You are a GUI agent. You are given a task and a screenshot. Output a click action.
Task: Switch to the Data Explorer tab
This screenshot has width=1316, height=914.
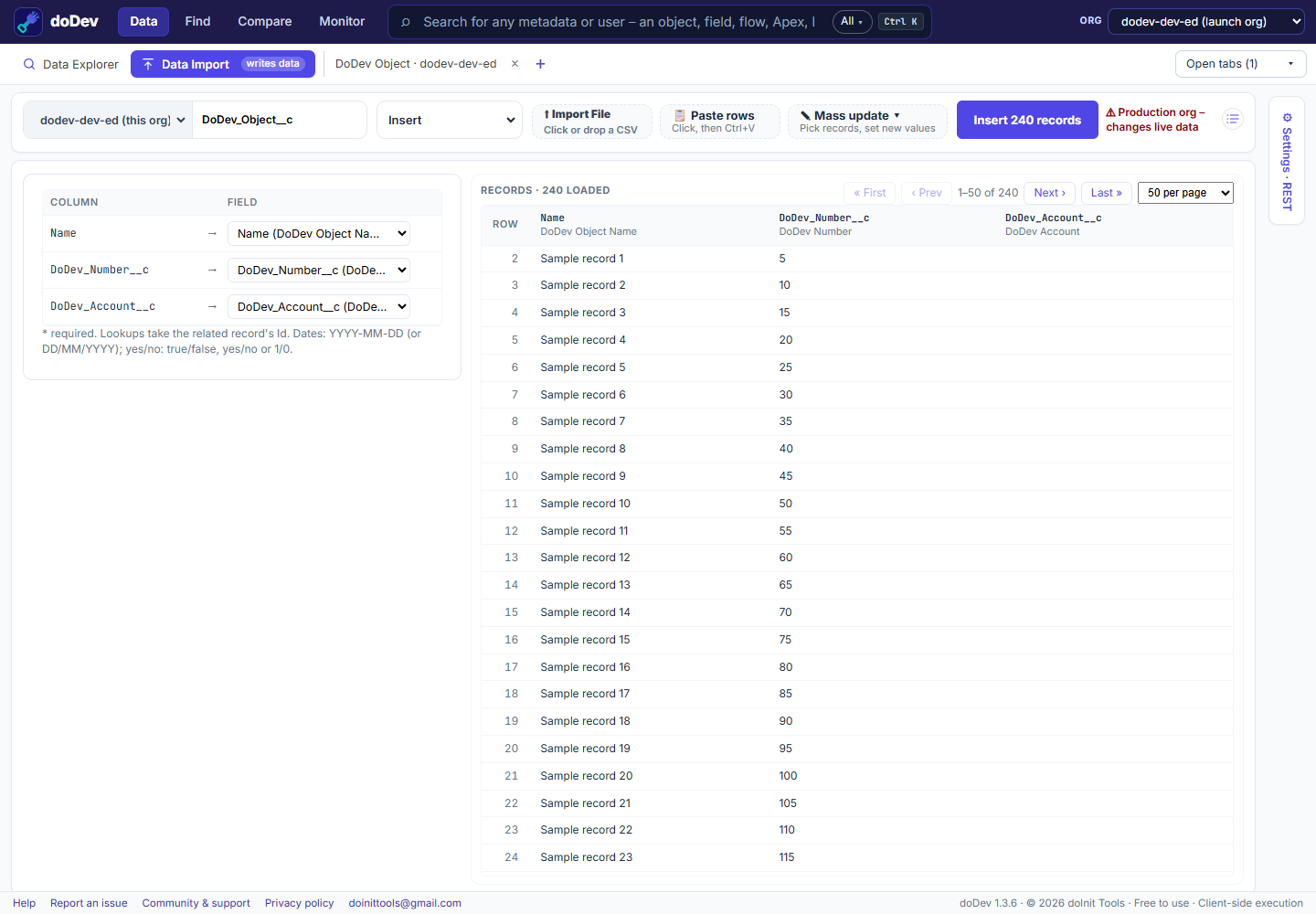click(x=71, y=64)
